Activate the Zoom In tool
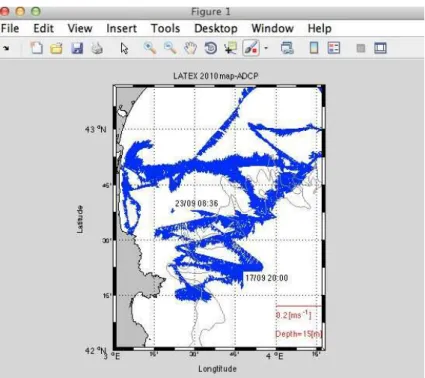Image resolution: width=425 pixels, height=378 pixels. [x=150, y=48]
